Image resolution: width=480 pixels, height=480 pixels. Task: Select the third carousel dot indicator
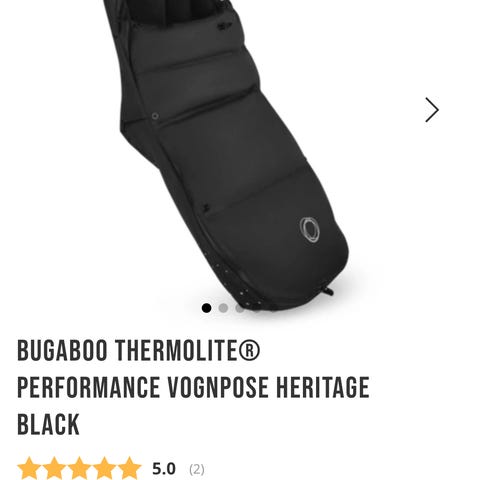point(240,308)
